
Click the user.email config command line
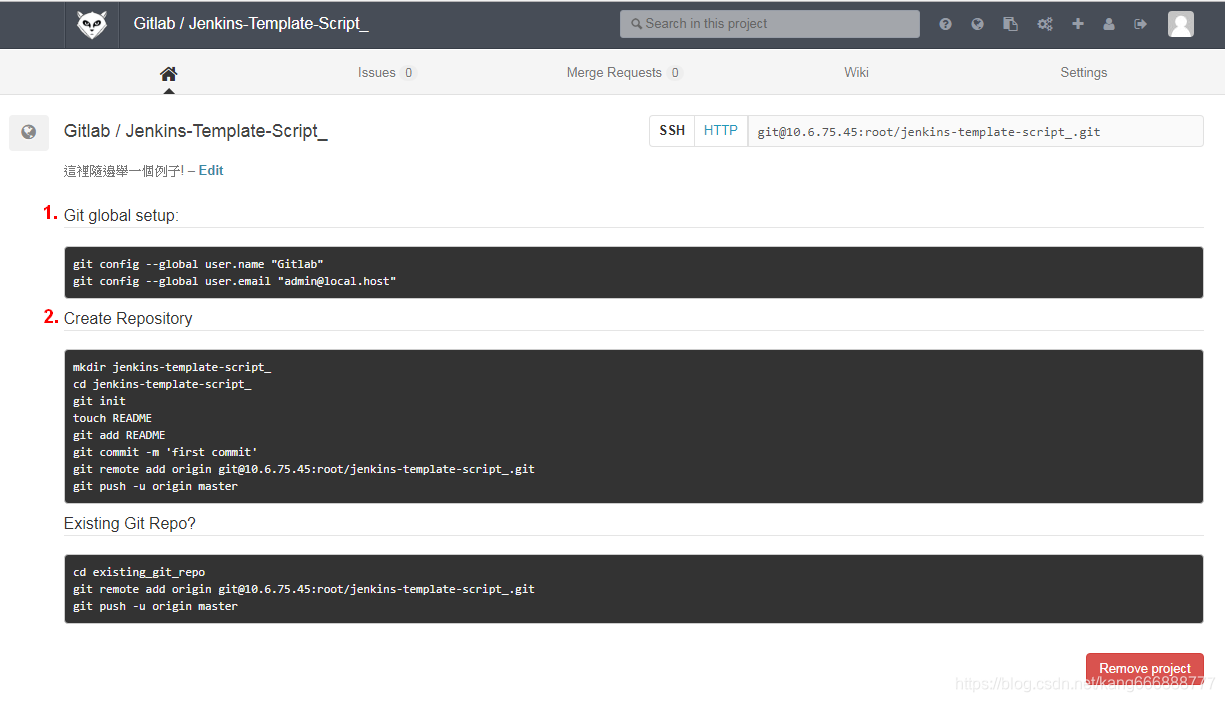point(235,281)
